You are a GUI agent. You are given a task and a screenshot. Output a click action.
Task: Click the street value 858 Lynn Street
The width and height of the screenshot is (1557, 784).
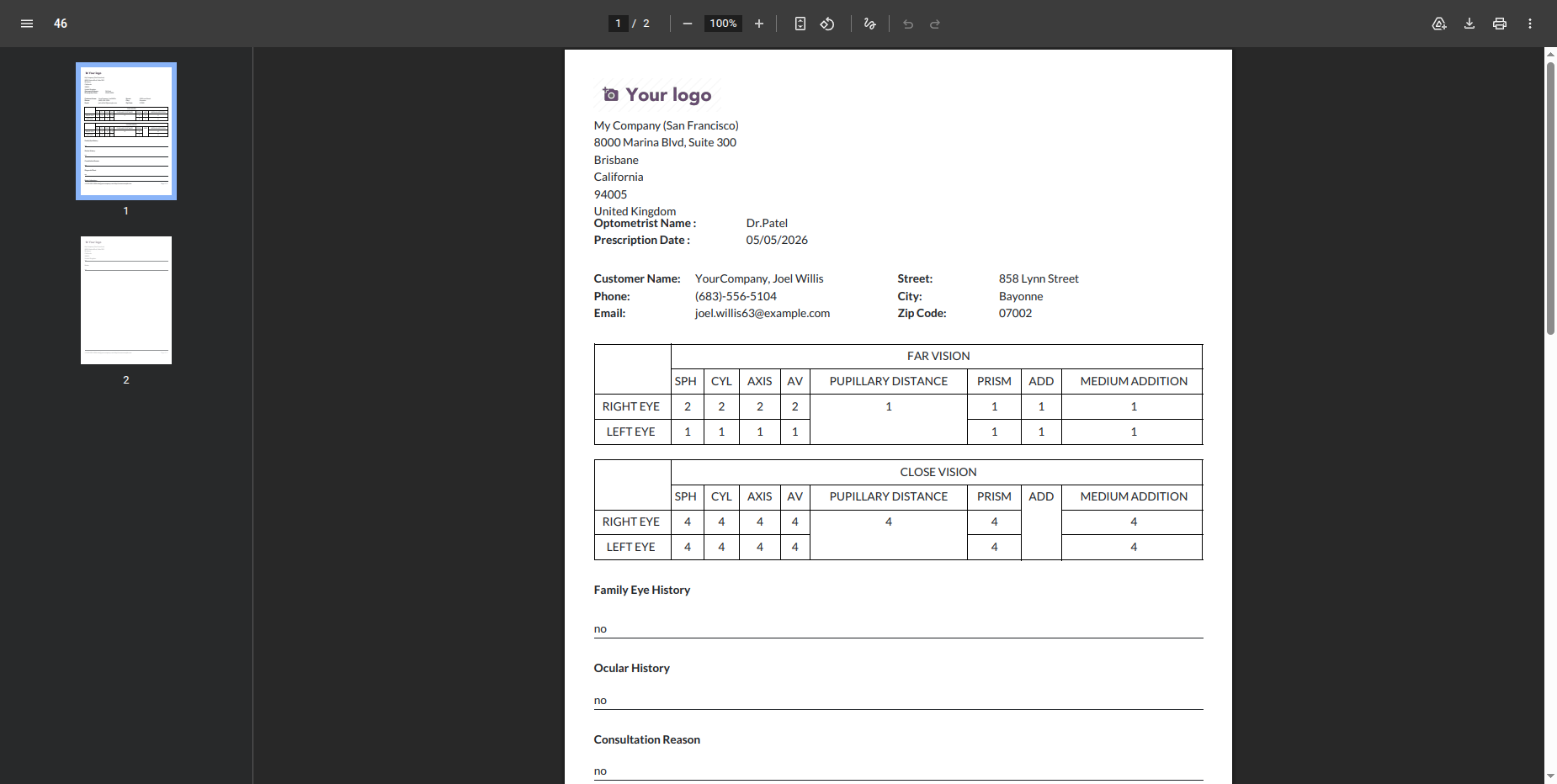tap(1039, 278)
